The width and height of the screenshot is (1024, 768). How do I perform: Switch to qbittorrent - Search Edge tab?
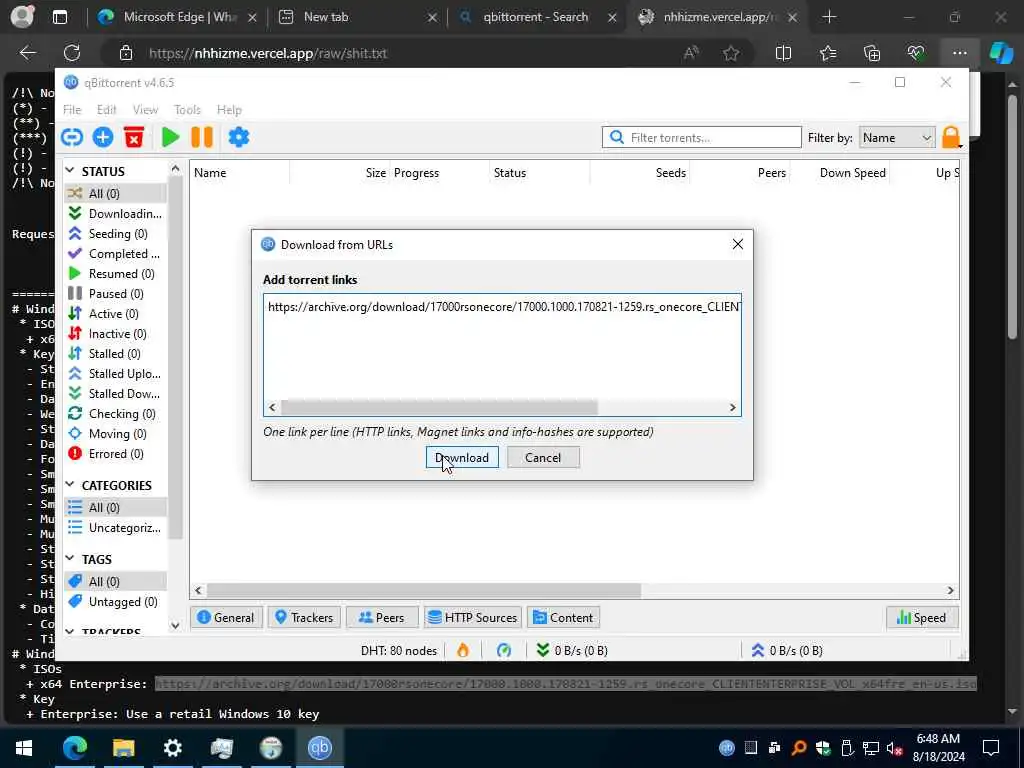coord(535,17)
